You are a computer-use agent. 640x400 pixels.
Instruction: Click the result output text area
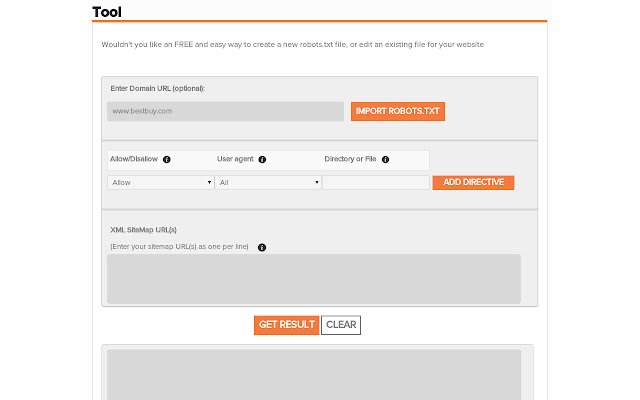point(314,375)
